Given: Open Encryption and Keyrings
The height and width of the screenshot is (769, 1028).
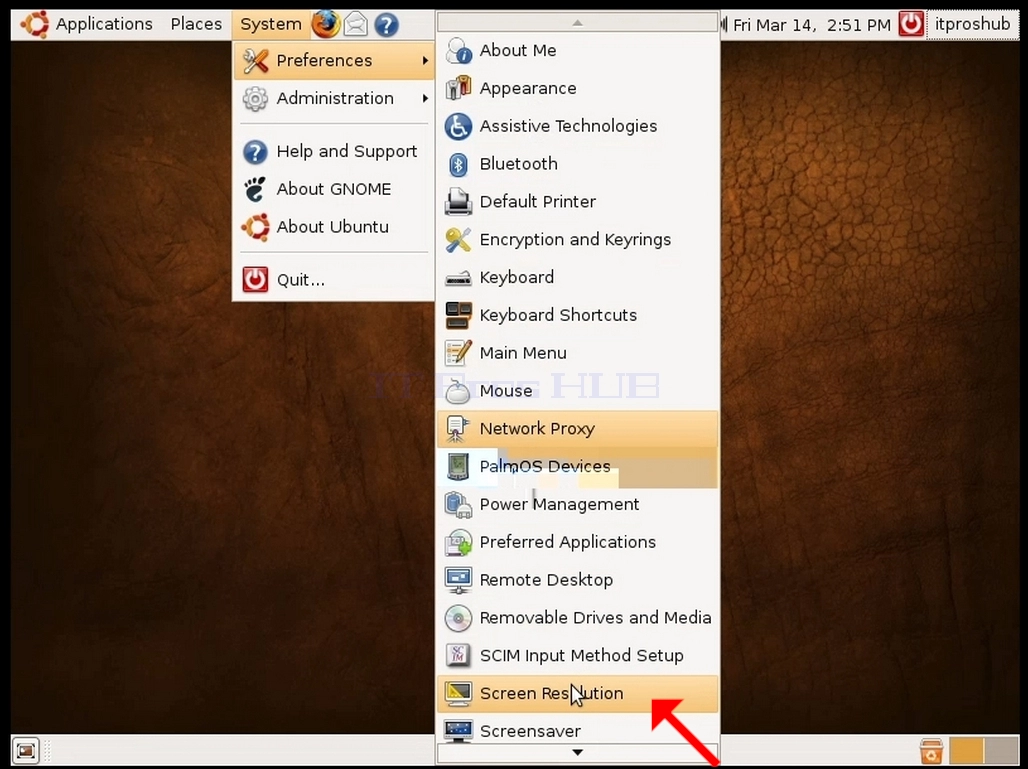Looking at the screenshot, I should tap(578, 239).
